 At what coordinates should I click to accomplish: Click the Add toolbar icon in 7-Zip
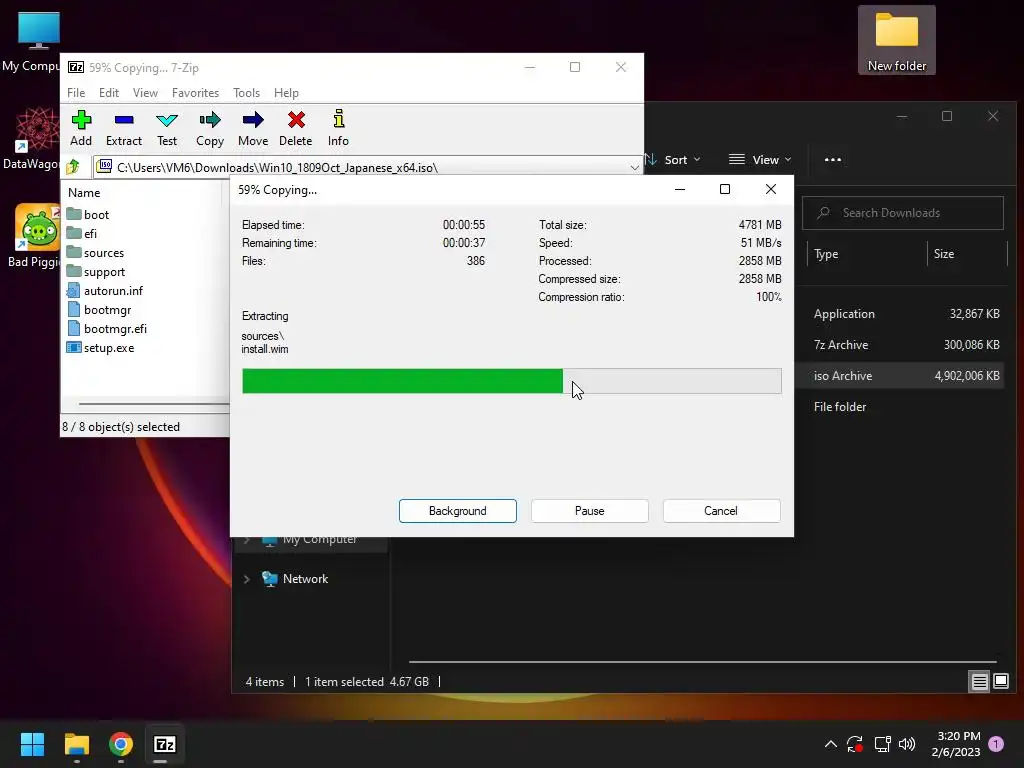[81, 128]
